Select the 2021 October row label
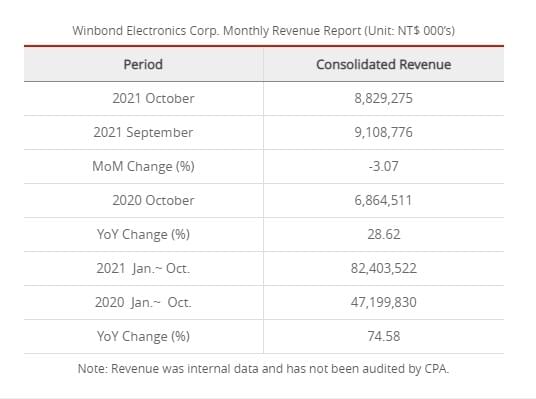 (x=153, y=98)
